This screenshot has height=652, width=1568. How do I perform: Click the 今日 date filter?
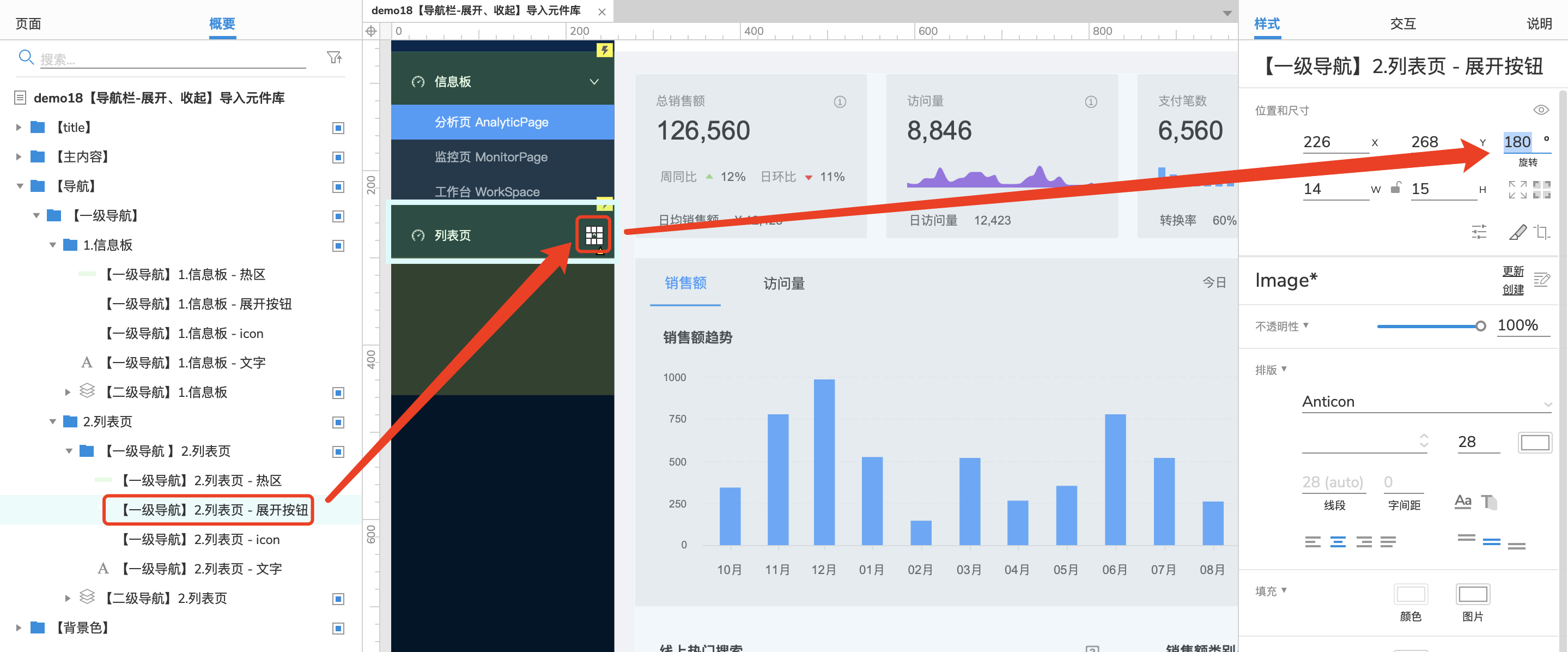[x=1214, y=282]
